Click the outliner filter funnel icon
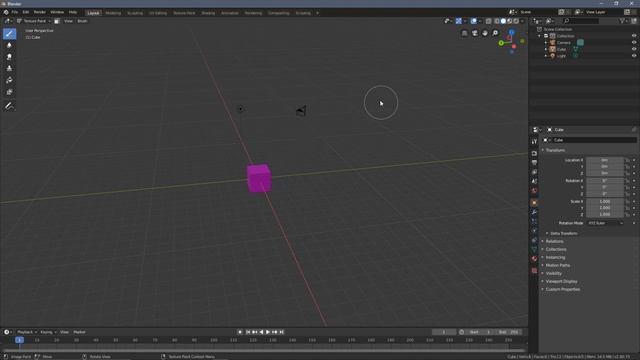The image size is (640, 360). coord(622,21)
